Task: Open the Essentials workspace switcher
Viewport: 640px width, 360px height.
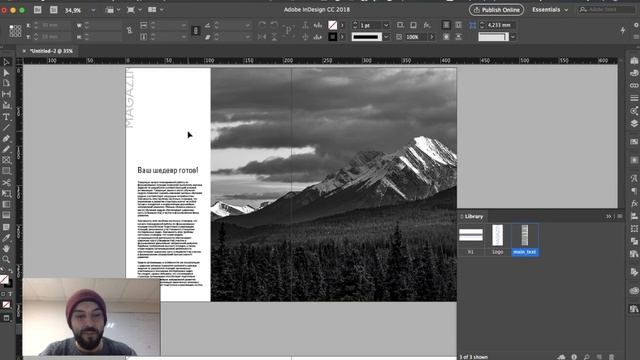Action: point(550,10)
